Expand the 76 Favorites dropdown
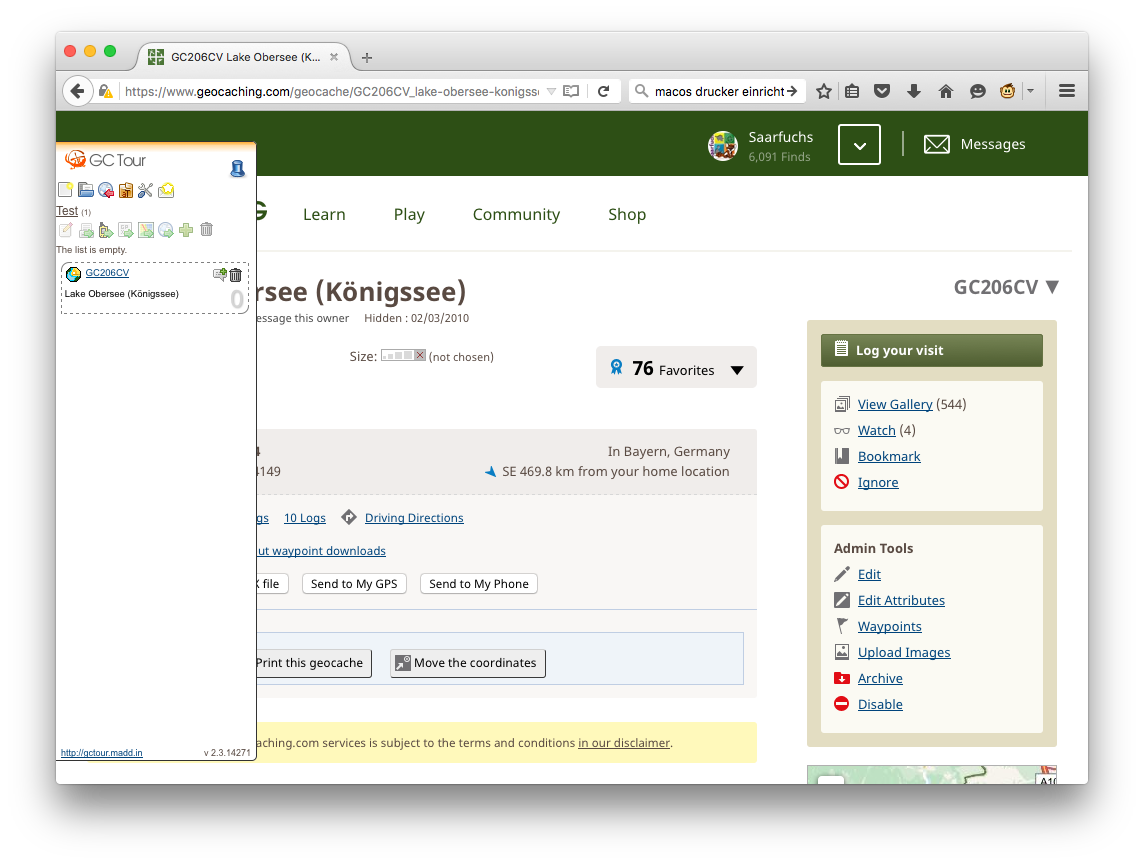The image size is (1144, 864). click(737, 371)
